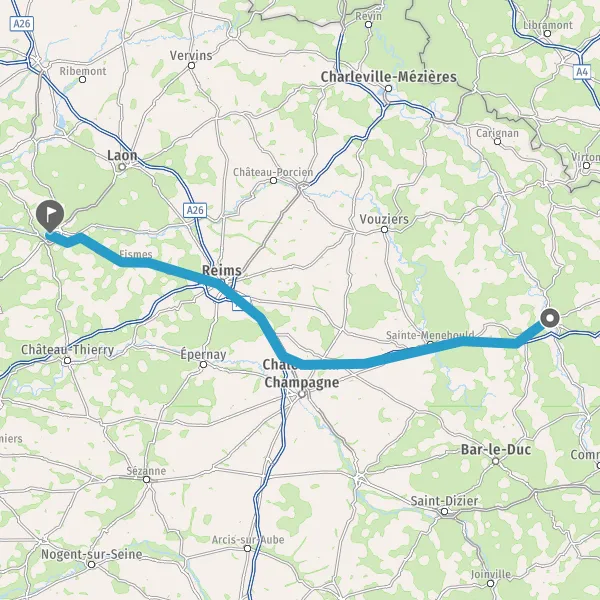Click the Libramont town marker
The image size is (600, 600).
pos(548,33)
